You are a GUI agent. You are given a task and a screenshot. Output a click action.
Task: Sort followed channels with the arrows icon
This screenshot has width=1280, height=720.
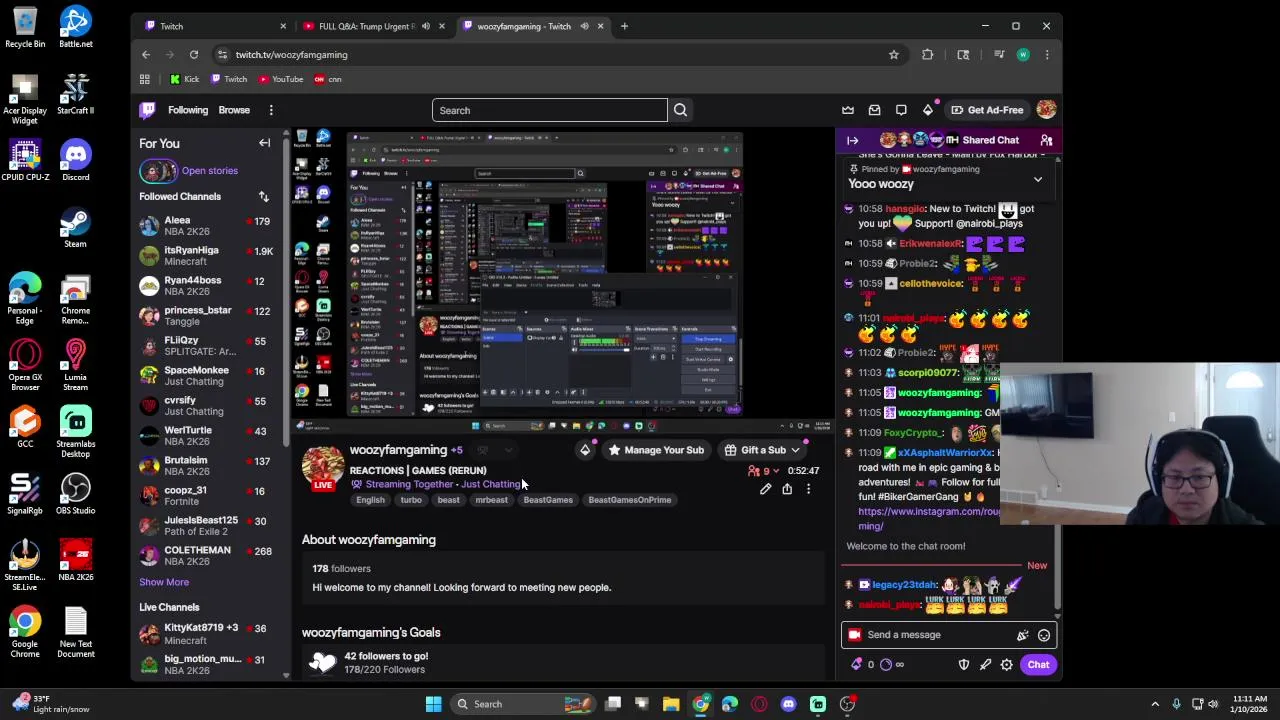(x=263, y=197)
